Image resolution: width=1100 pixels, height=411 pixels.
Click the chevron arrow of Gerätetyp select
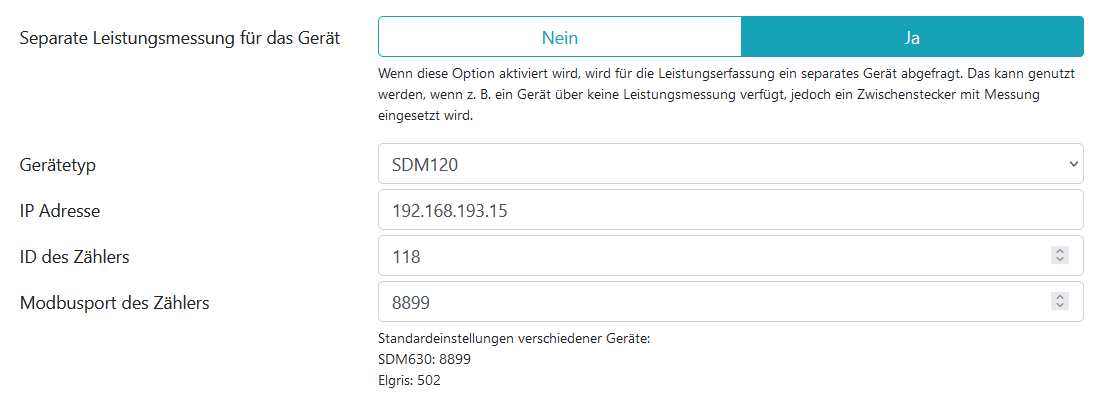[1073, 164]
